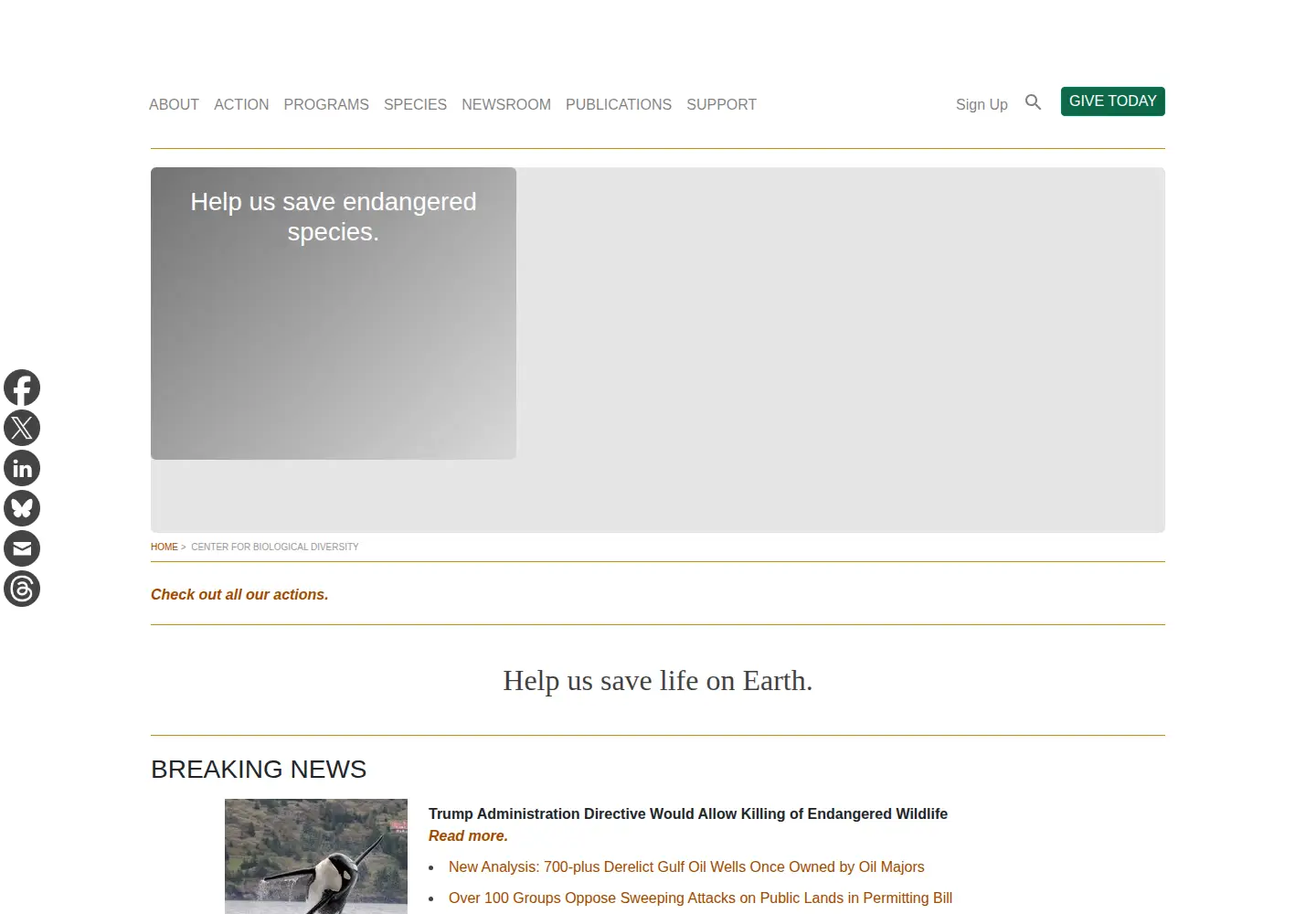Open the SPECIES menu
Image resolution: width=1316 pixels, height=914 pixels.
[415, 104]
